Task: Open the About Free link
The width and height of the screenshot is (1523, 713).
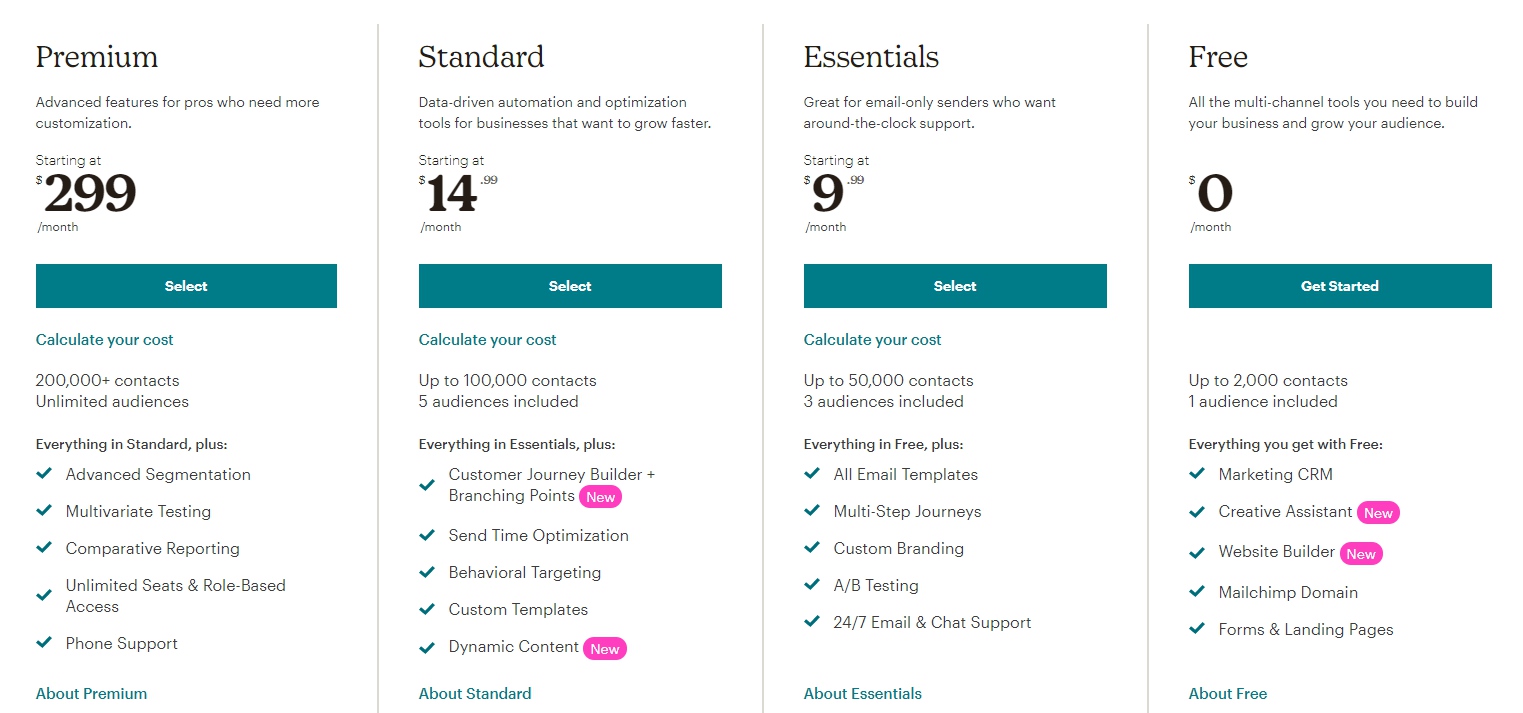Action: coord(1228,694)
